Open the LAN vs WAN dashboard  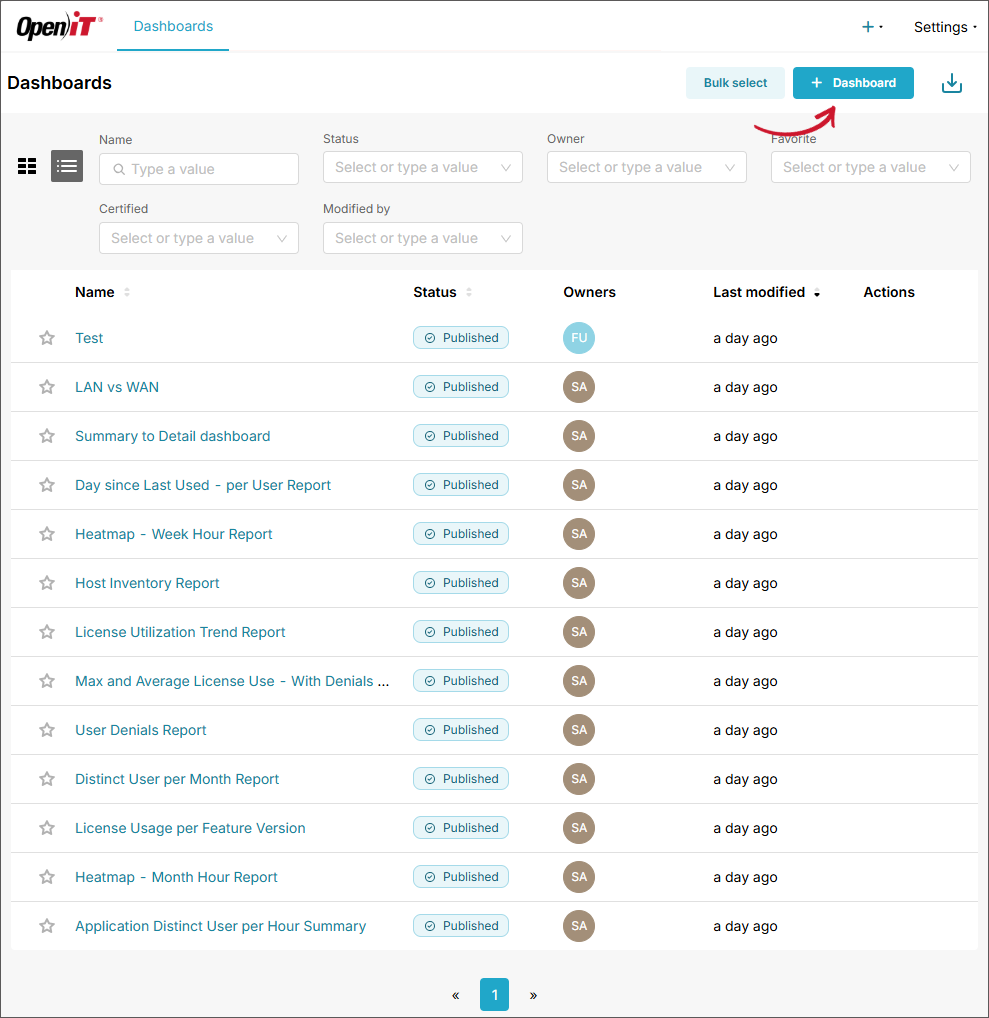click(117, 387)
